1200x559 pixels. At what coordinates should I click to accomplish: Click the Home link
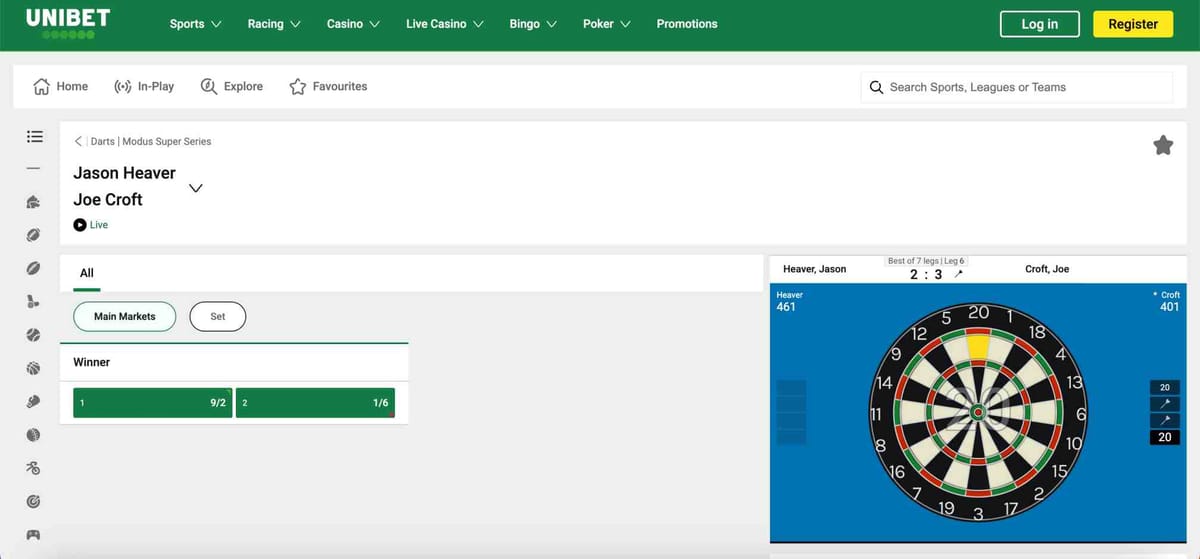tap(72, 87)
